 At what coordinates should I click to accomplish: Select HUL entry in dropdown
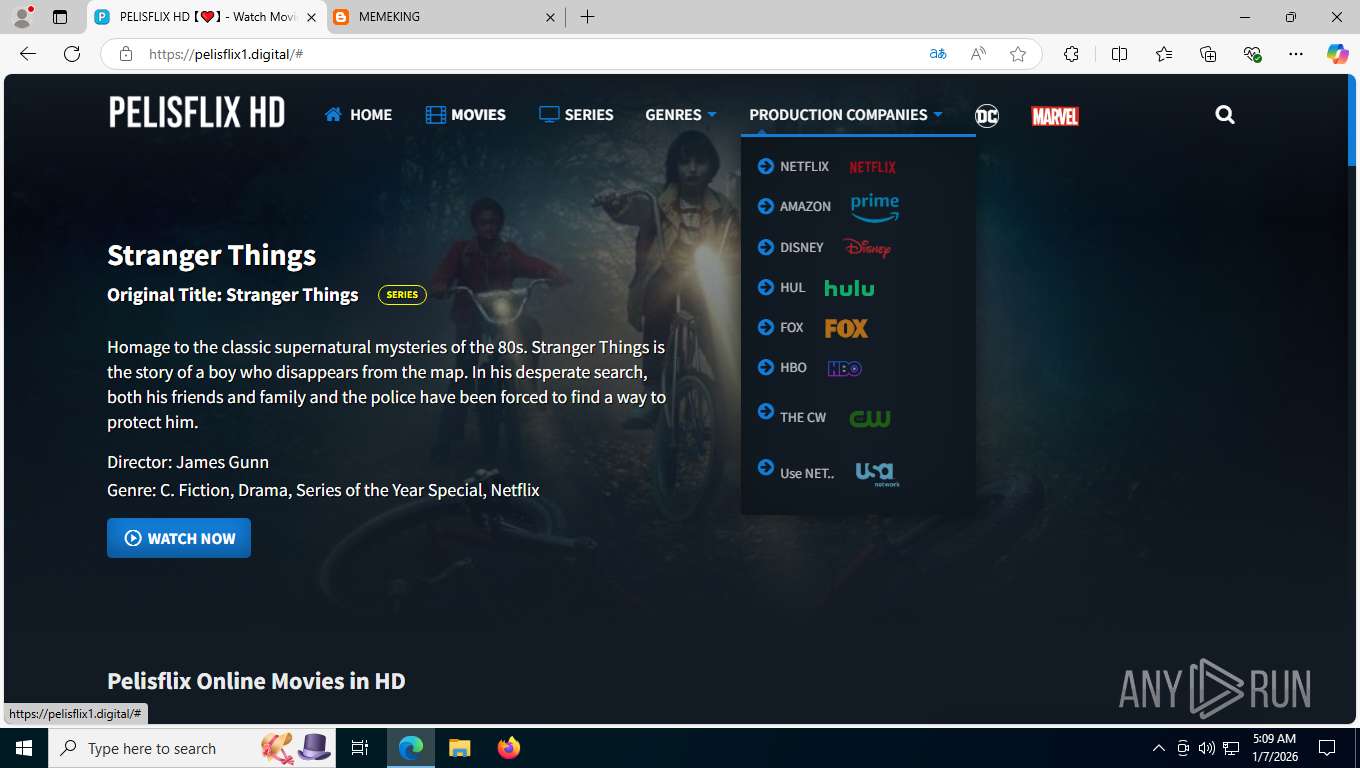click(x=792, y=287)
